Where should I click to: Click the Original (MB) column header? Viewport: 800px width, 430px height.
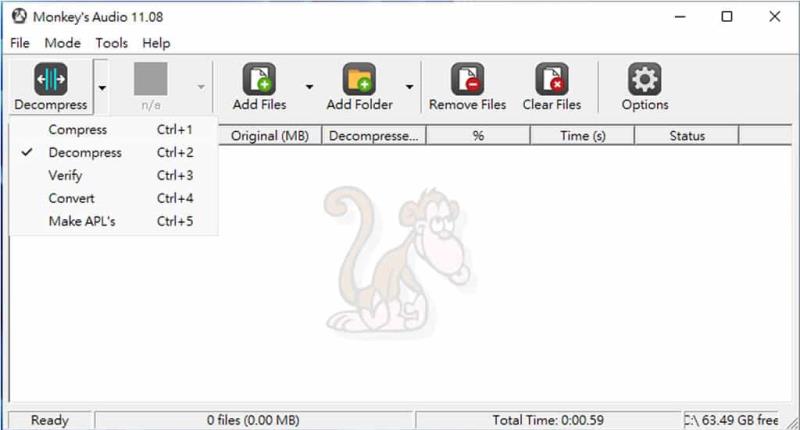270,136
